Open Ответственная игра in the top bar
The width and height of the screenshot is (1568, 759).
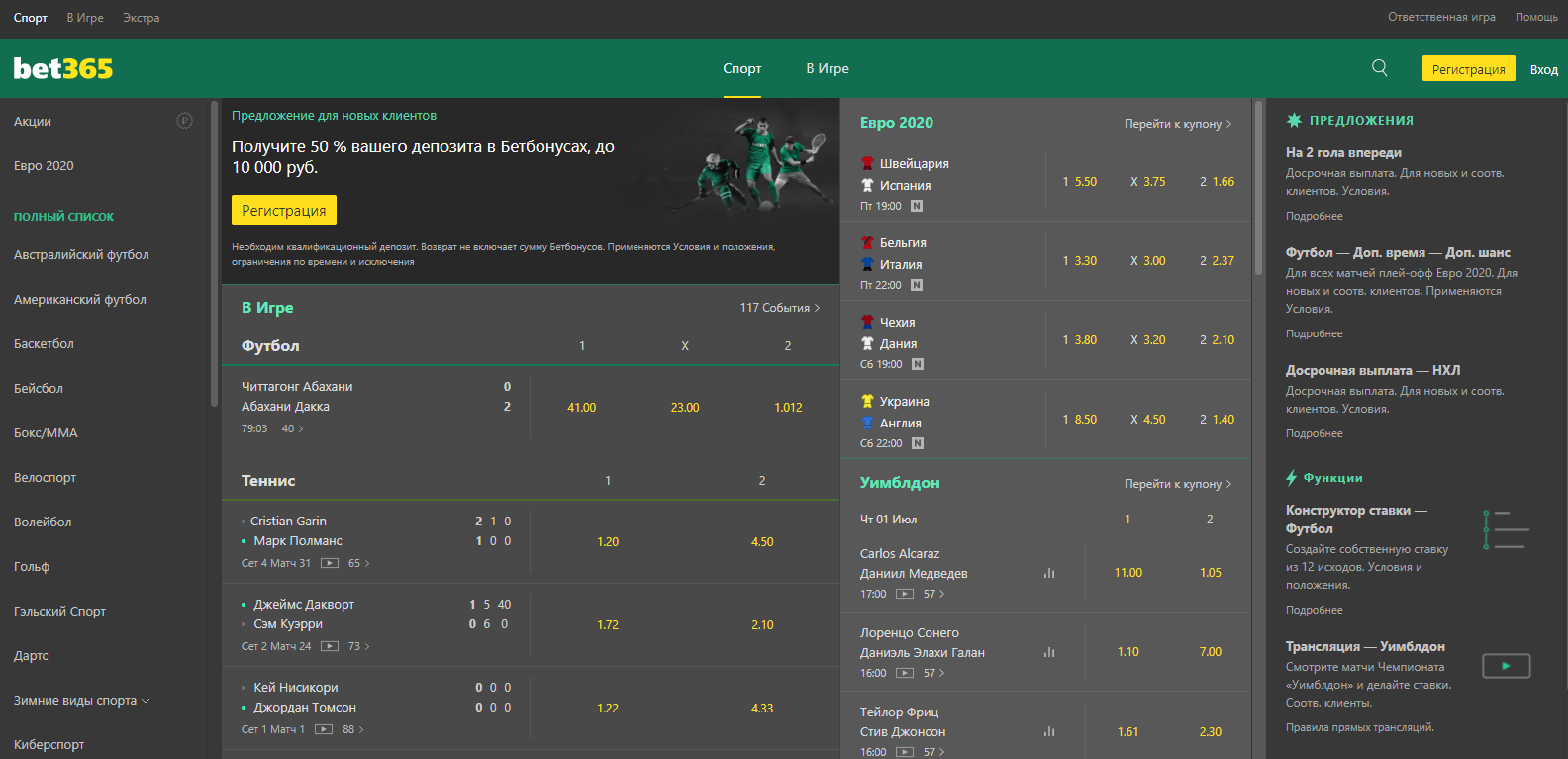1441,17
